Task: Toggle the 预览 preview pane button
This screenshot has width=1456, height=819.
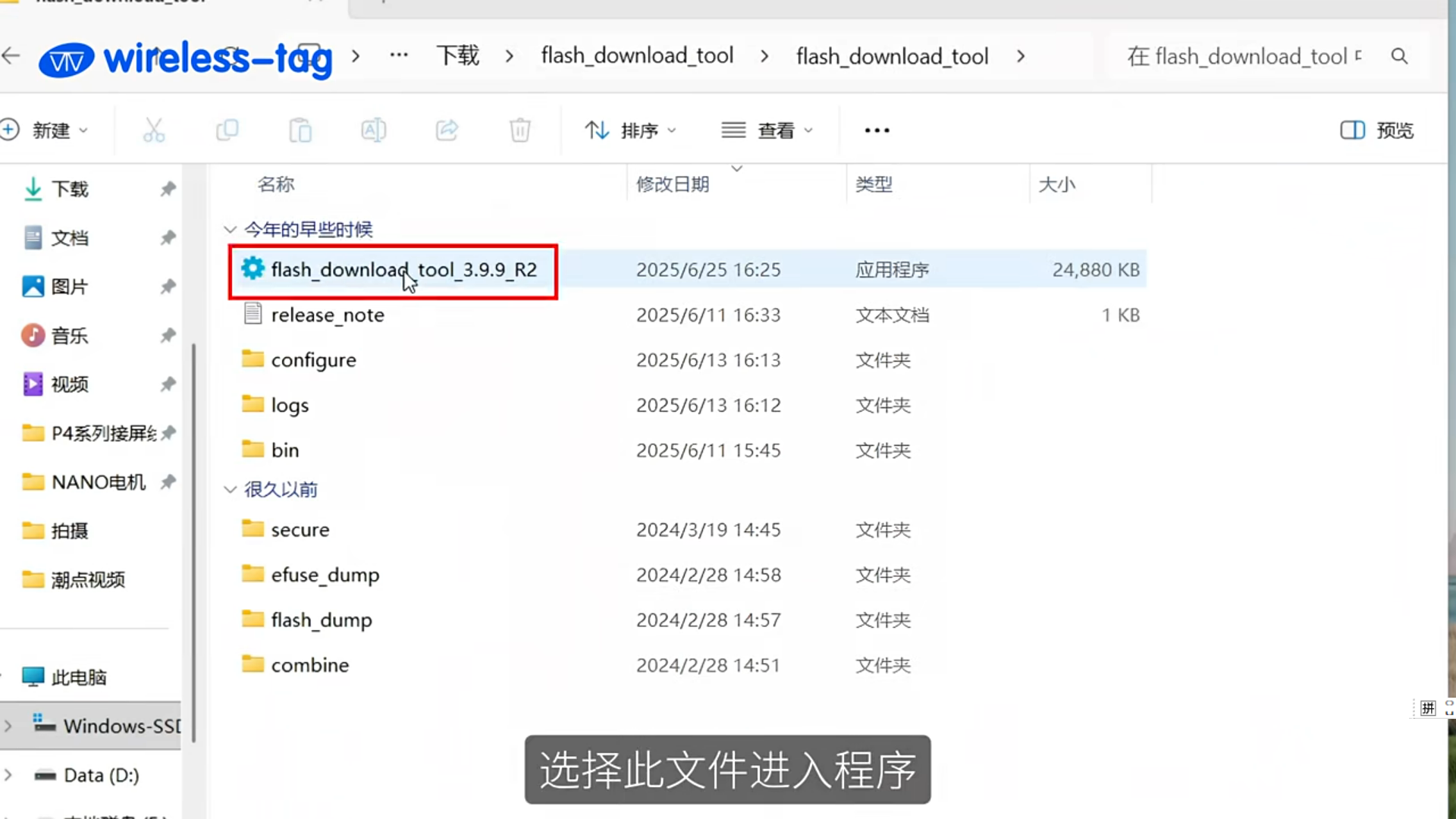Action: [1376, 130]
